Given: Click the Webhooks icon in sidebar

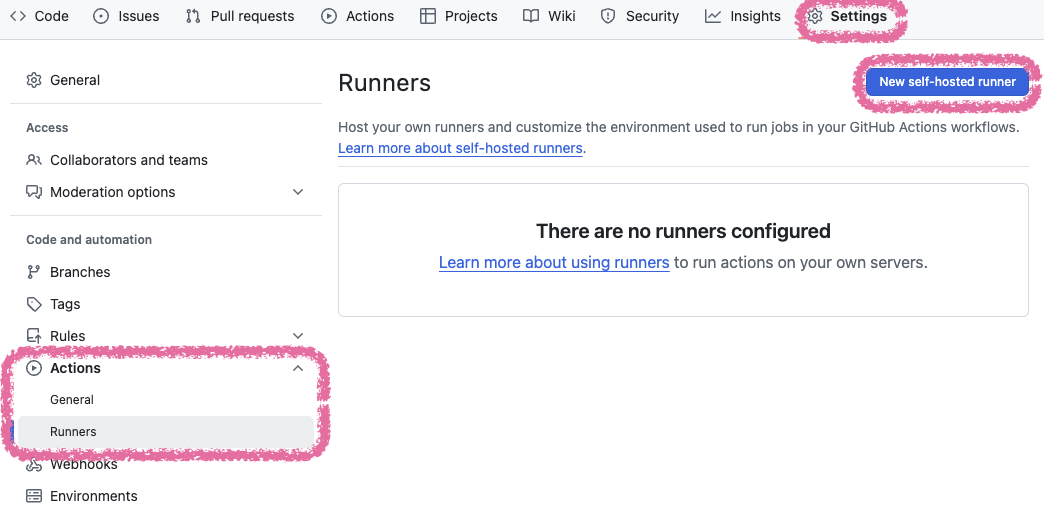Looking at the screenshot, I should tap(33, 464).
